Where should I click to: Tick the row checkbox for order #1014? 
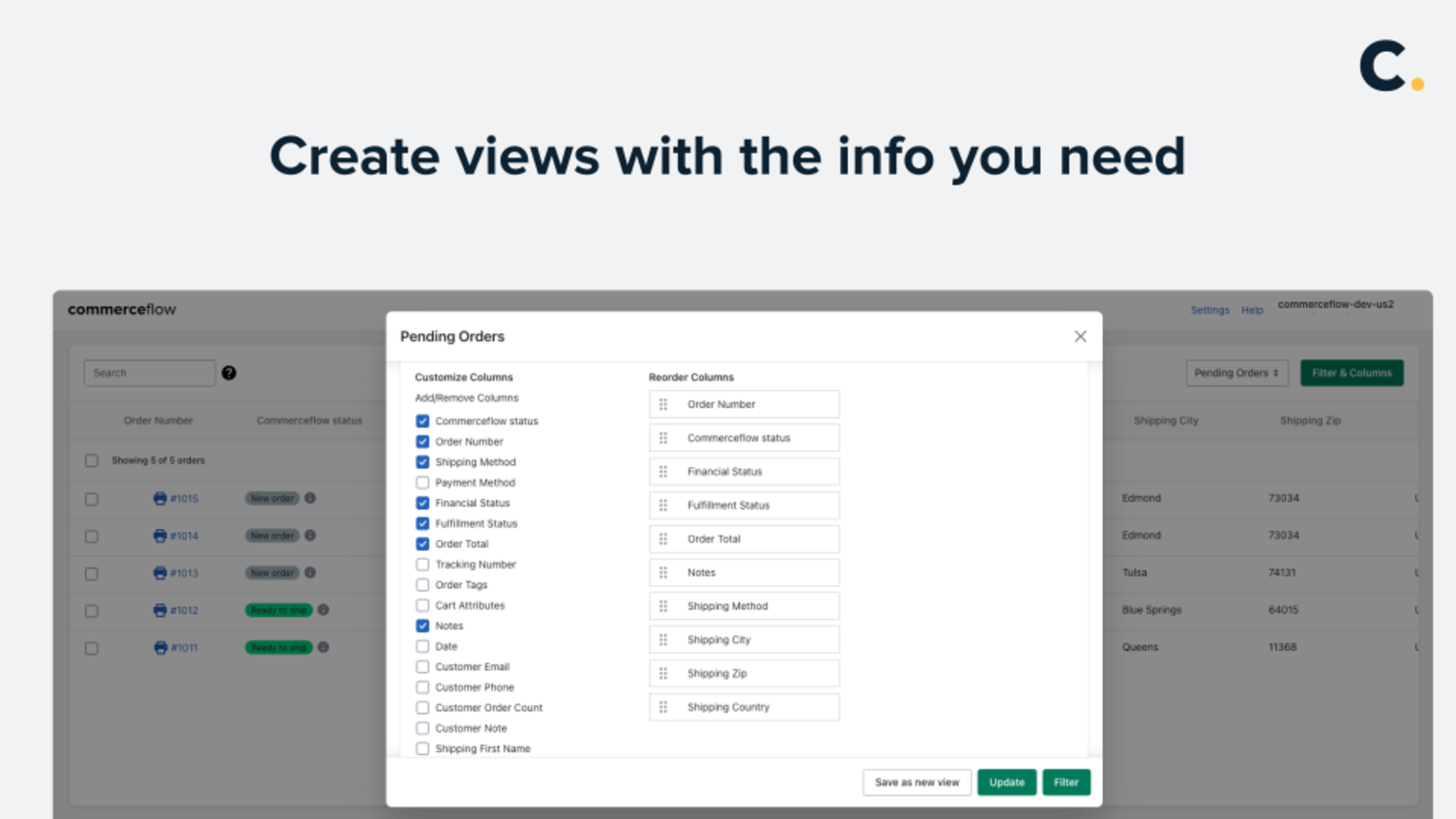[x=91, y=535]
